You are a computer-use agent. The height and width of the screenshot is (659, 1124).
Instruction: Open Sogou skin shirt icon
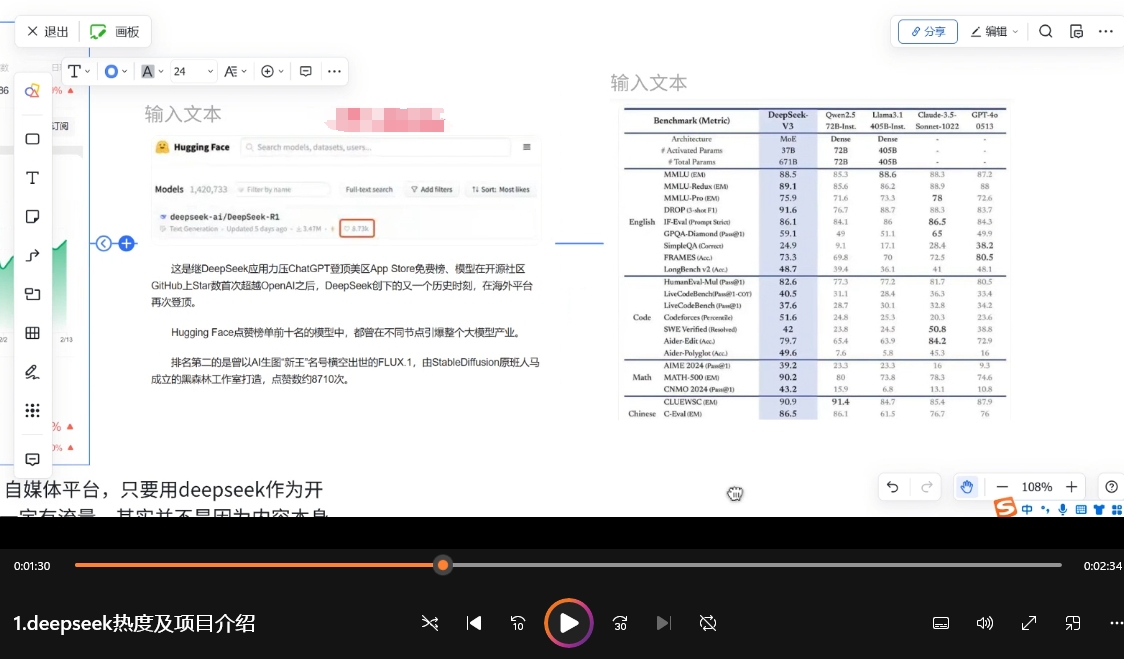pos(1098,509)
